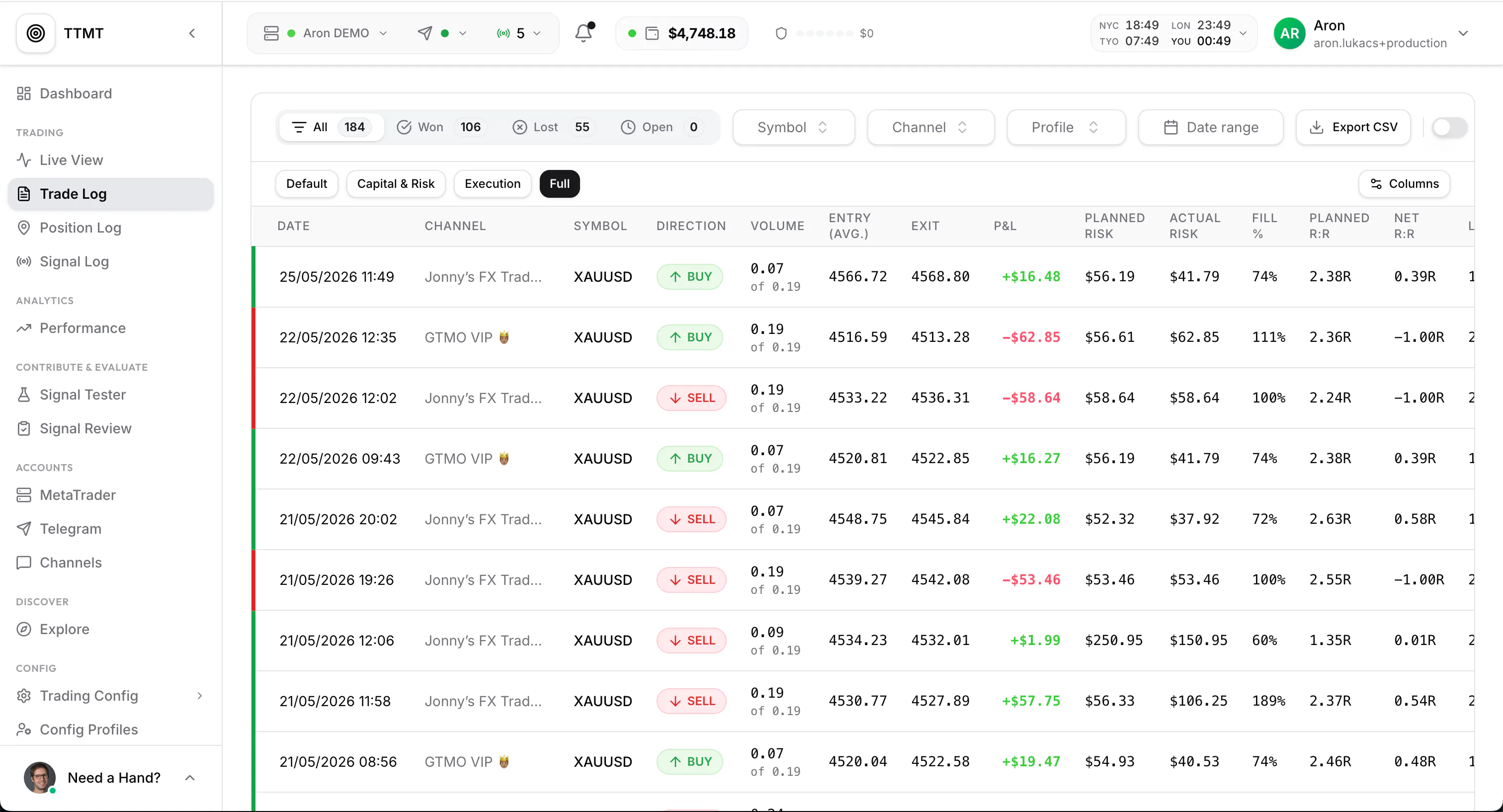Click the TTMT target logo icon
The height and width of the screenshot is (812, 1503).
coord(36,33)
